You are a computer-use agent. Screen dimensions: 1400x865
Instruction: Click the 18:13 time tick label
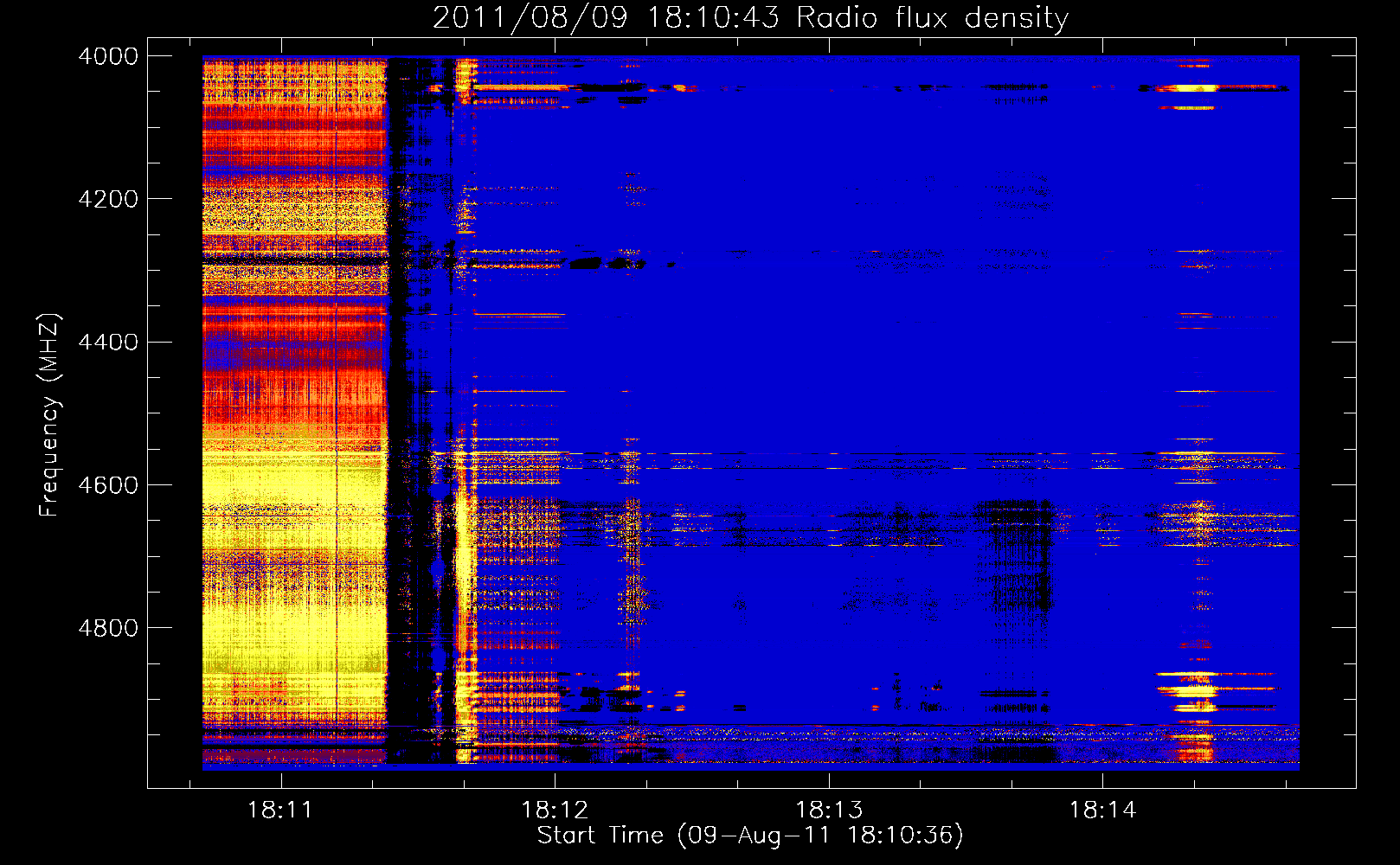829,811
